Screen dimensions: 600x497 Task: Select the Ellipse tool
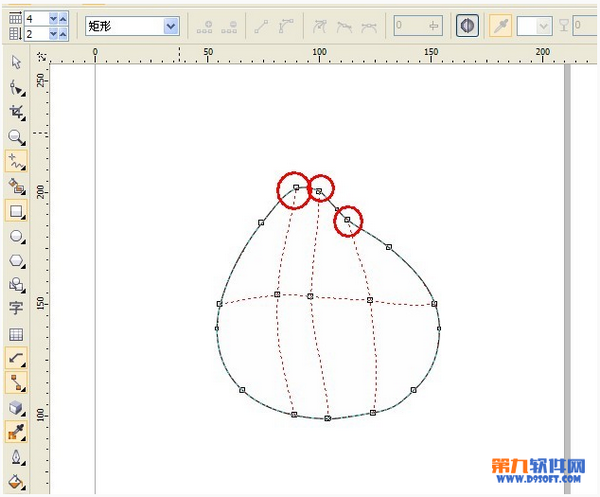click(16, 236)
